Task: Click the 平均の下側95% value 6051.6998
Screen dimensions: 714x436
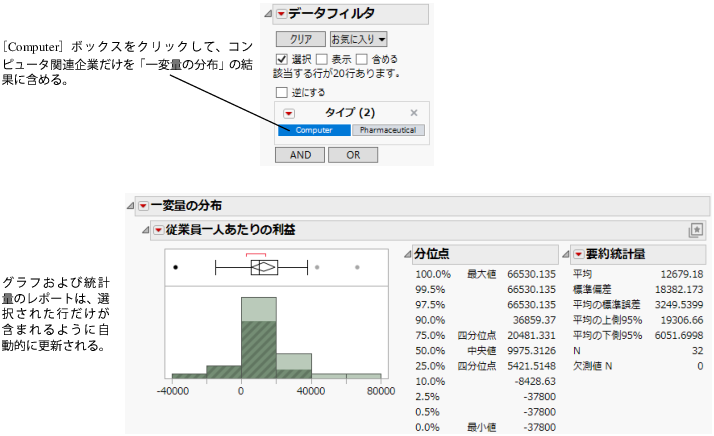Action: pos(679,336)
